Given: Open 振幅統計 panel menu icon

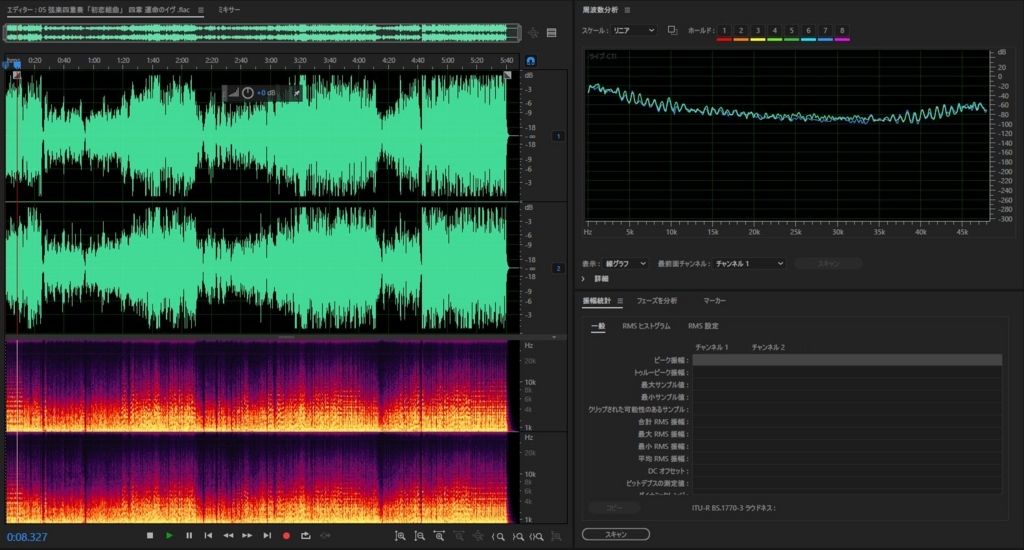Looking at the screenshot, I should click(x=620, y=301).
